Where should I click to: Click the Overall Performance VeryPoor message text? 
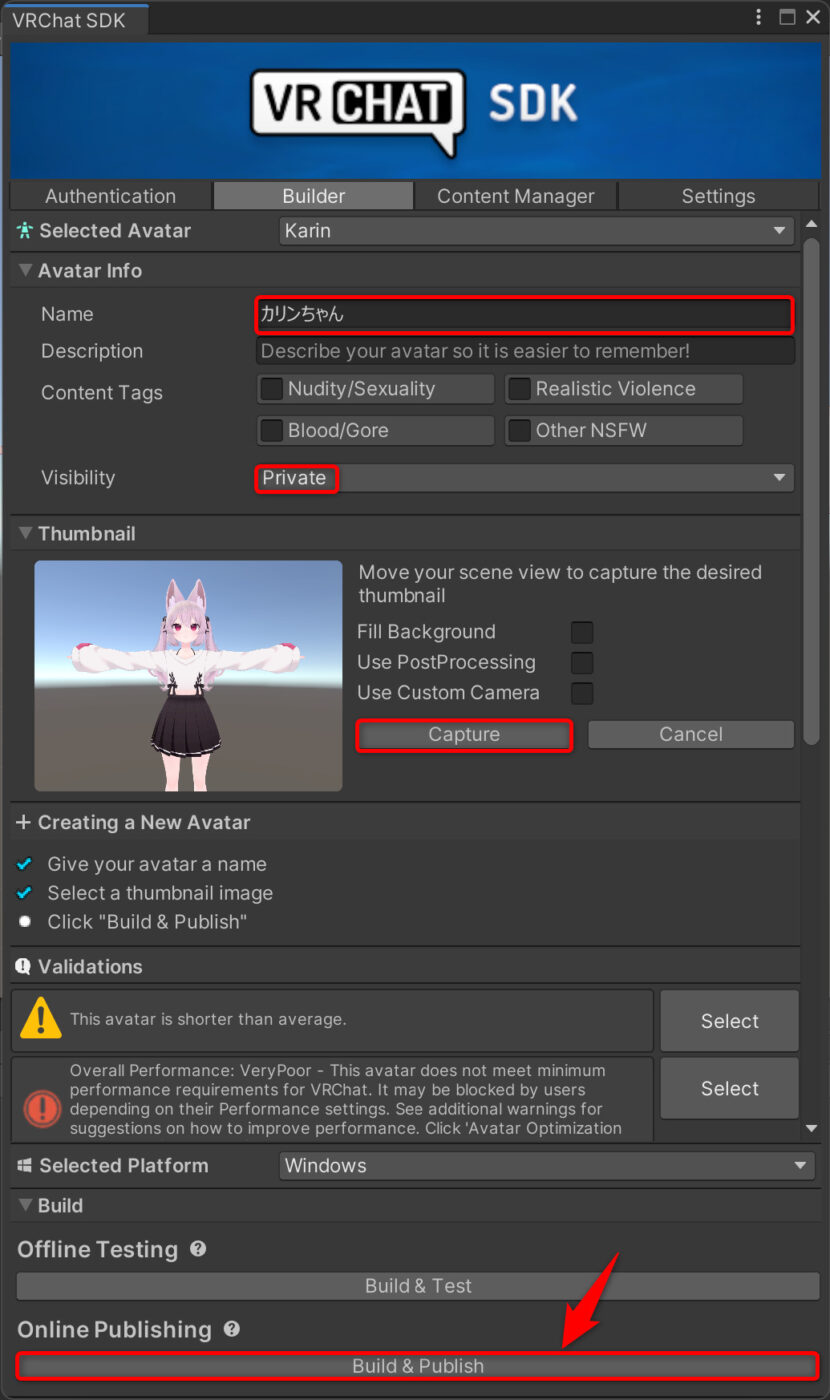(347, 1099)
